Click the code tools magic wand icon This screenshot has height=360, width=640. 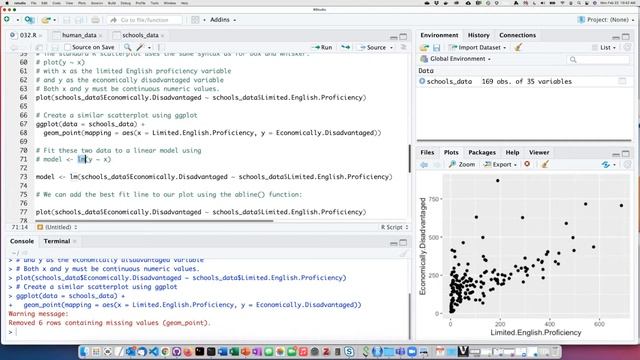pyautogui.click(x=140, y=47)
